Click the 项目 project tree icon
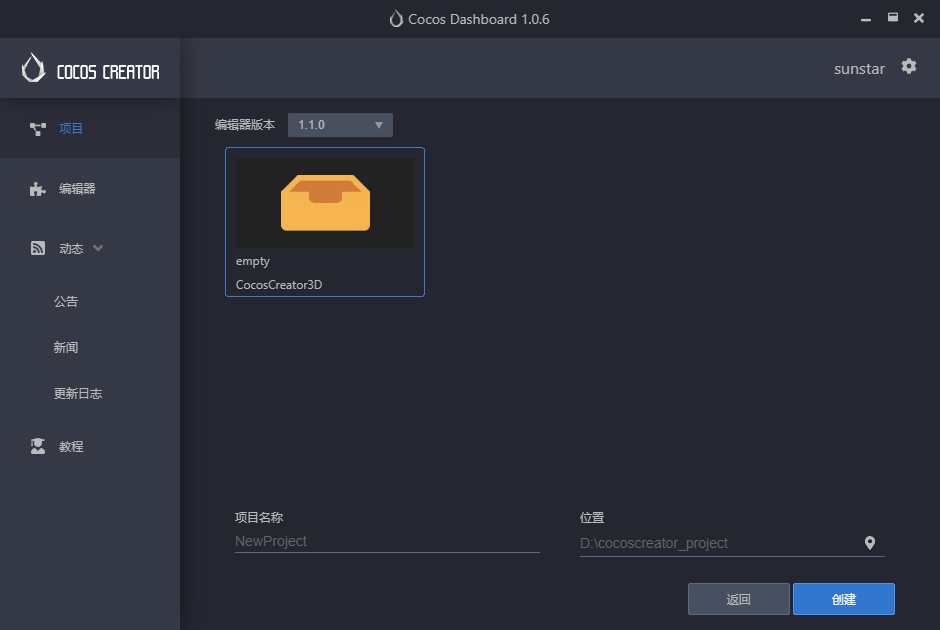Screen dimensions: 940x630 [x=38, y=128]
